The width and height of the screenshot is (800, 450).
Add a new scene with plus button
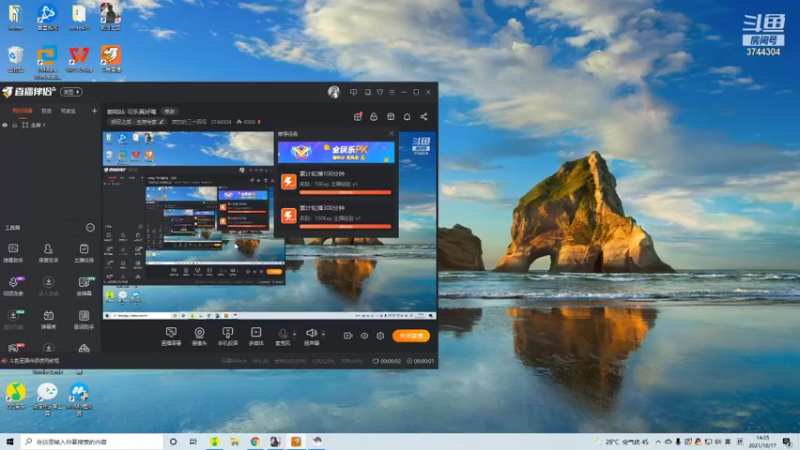[94, 111]
